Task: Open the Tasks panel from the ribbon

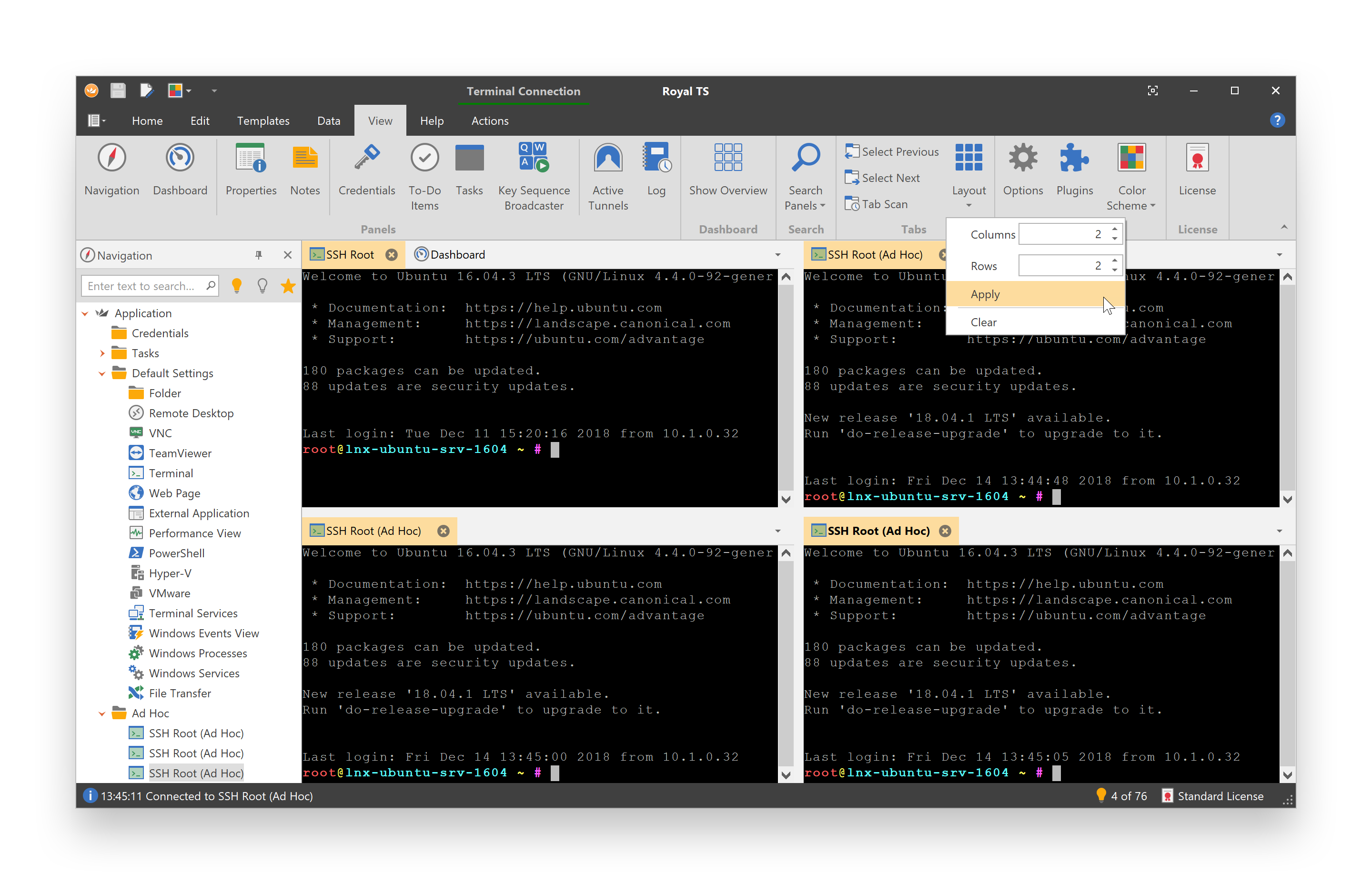Action: (469, 170)
